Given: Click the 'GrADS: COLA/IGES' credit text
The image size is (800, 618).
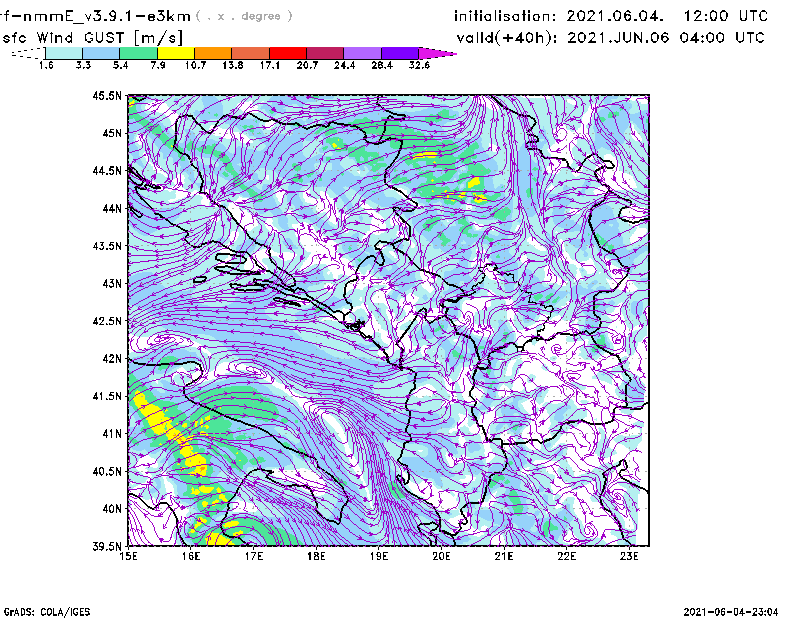Looking at the screenshot, I should coord(47,612).
